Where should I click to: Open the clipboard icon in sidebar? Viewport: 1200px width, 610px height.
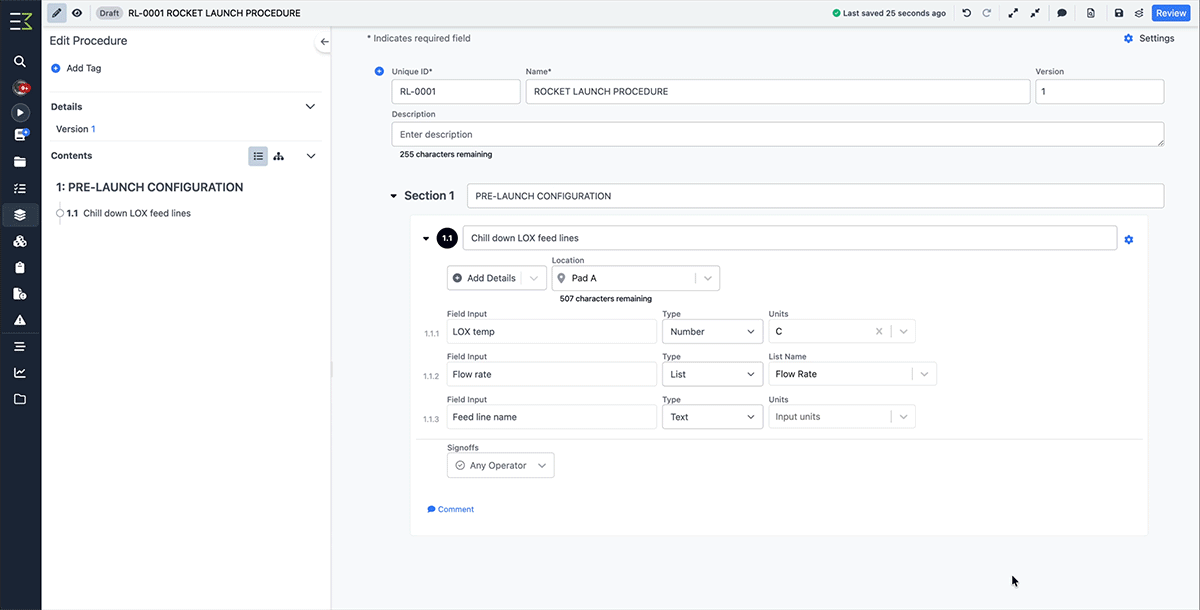coord(20,268)
